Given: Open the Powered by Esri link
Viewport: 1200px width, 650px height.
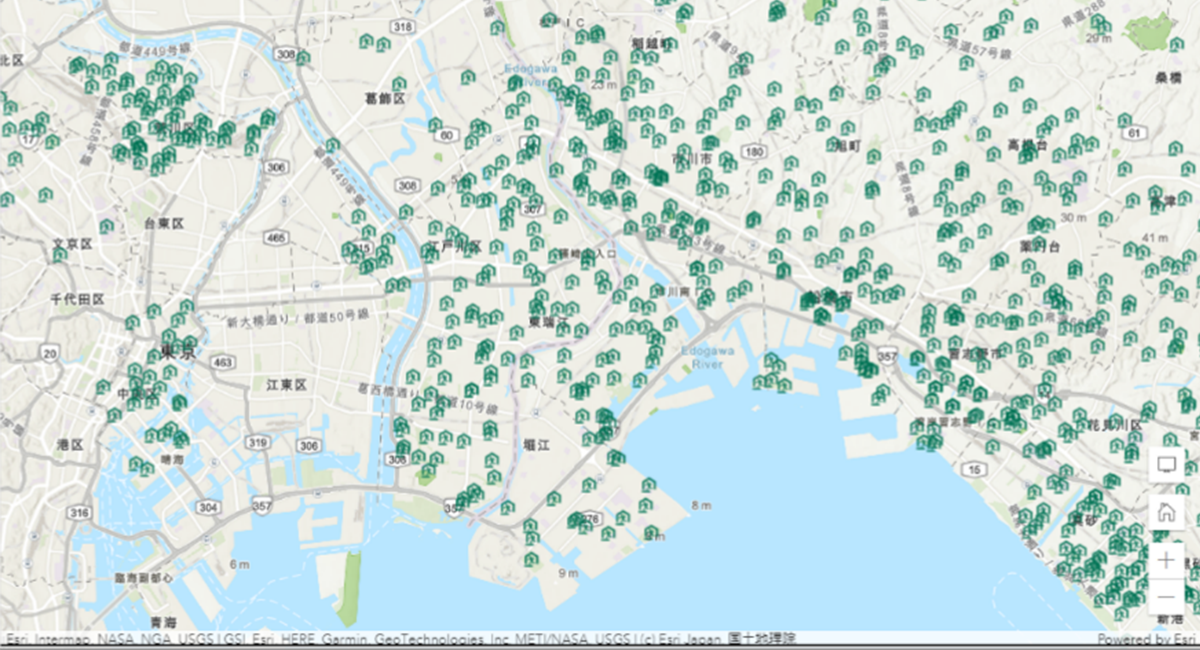Looking at the screenshot, I should (1146, 639).
